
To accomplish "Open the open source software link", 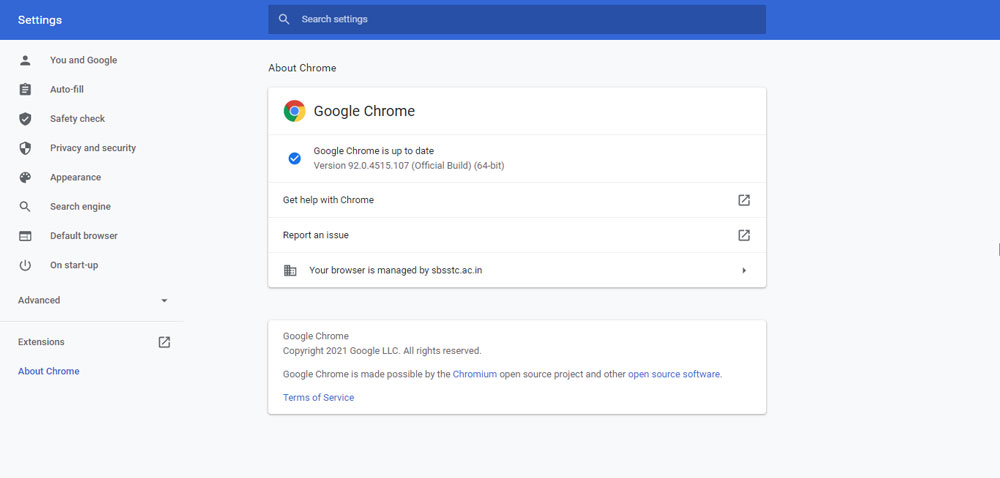I will pos(674,374).
